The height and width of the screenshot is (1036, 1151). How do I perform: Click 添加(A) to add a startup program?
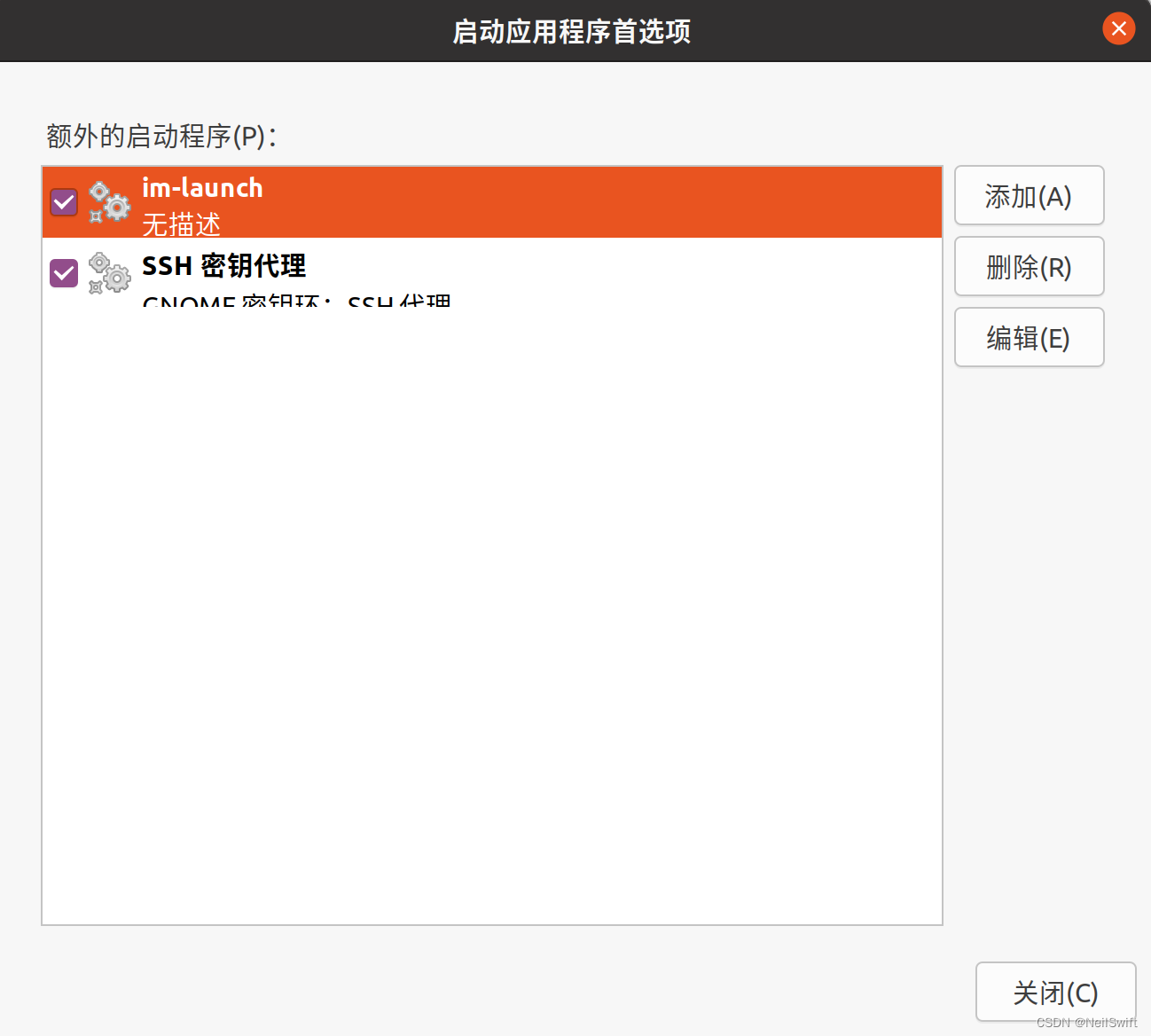(x=1029, y=195)
